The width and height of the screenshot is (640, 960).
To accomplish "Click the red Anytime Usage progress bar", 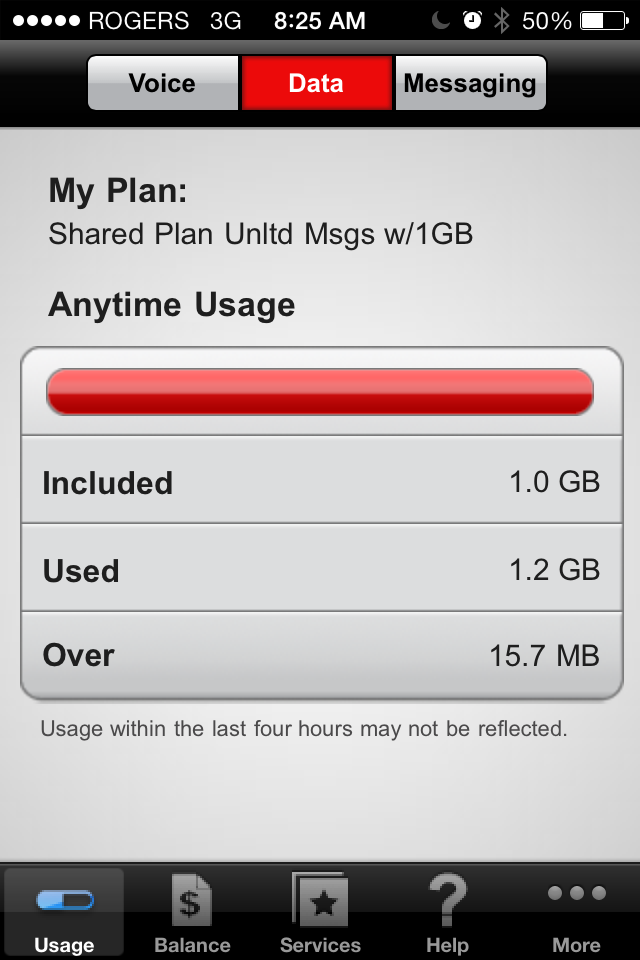I will coord(320,391).
